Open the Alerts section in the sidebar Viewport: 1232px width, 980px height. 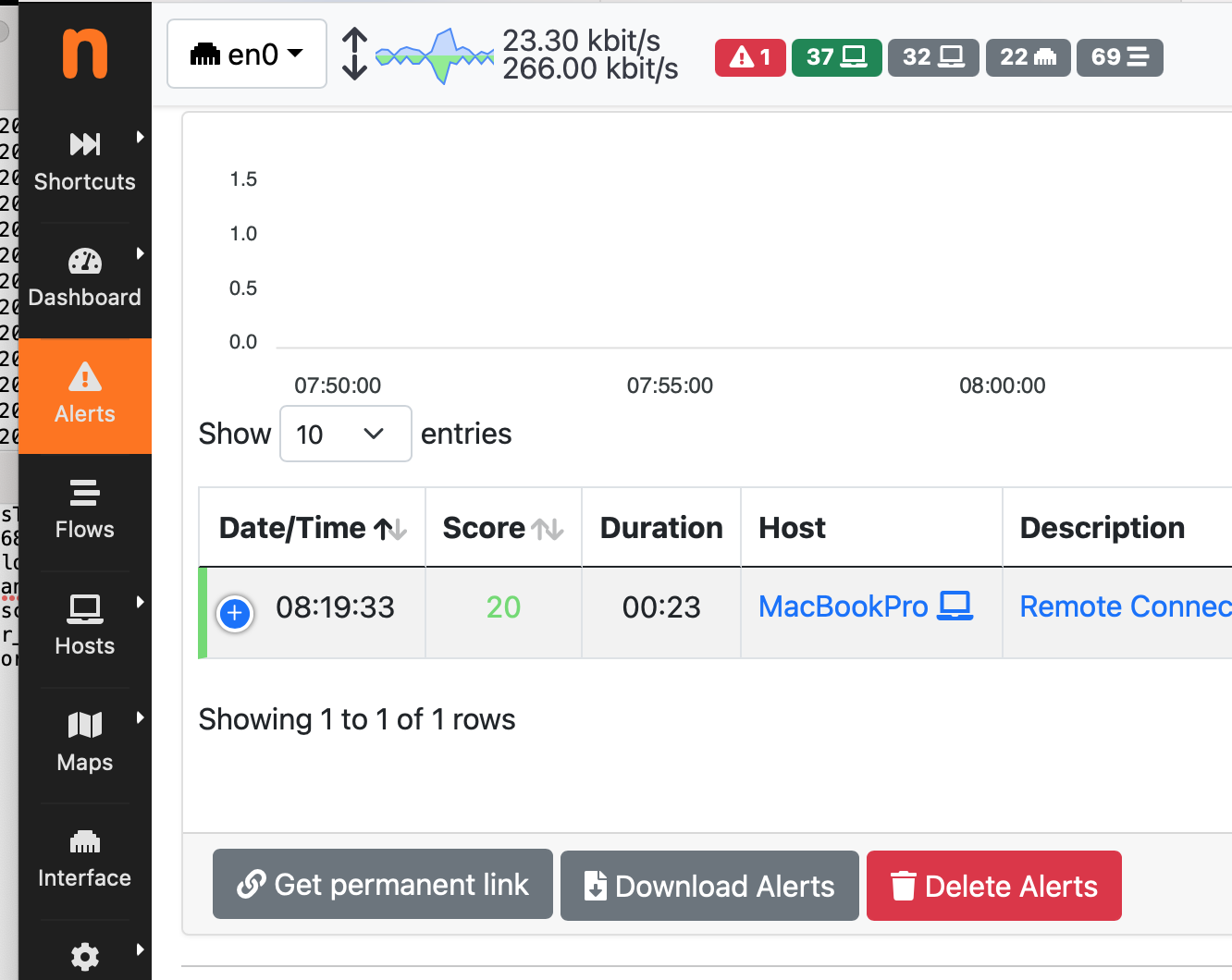coord(84,396)
